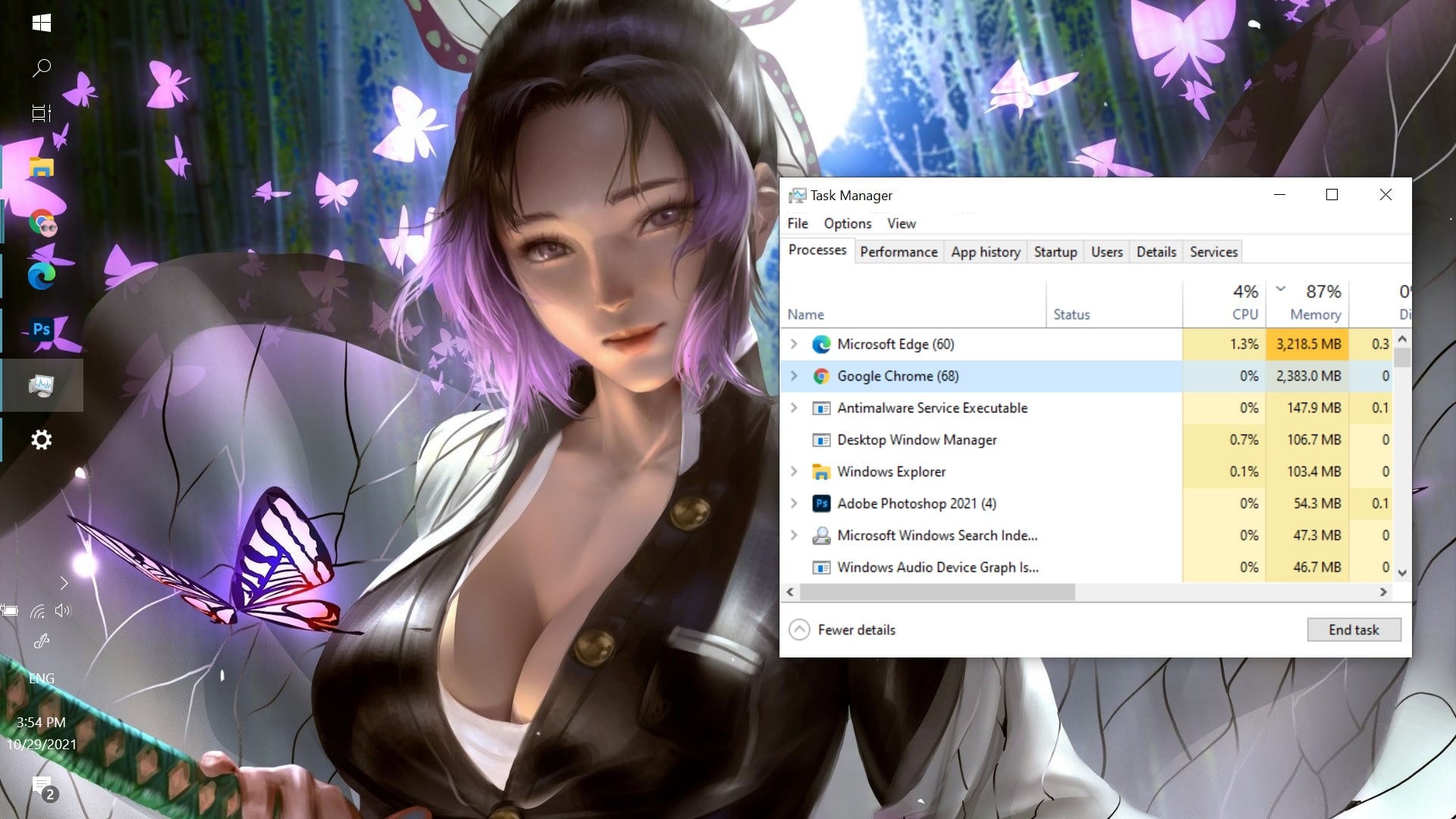Switch to Photoshop on the taskbar
Viewport: 1456px width, 819px height.
click(42, 330)
